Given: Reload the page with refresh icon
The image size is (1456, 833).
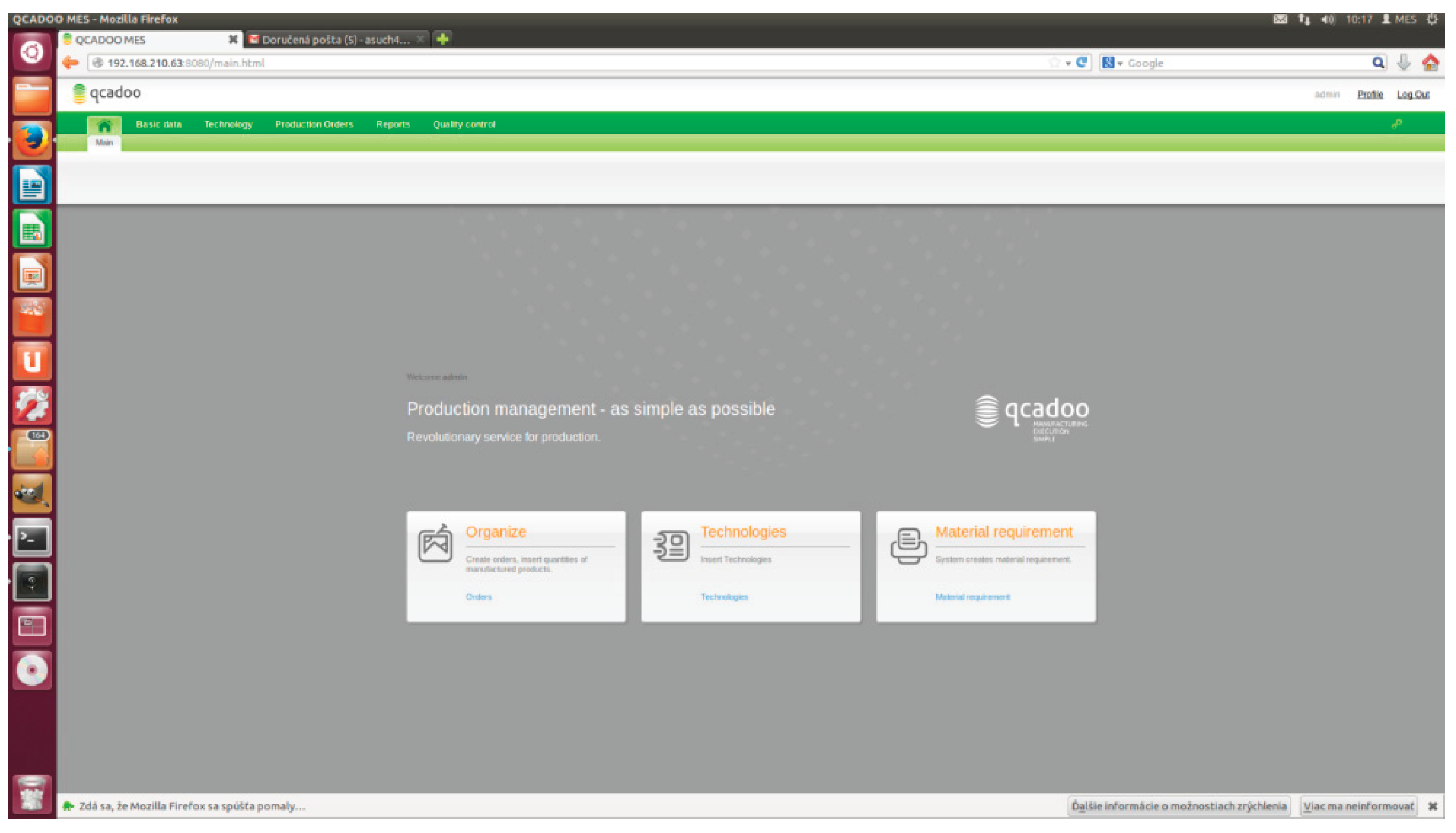Looking at the screenshot, I should (x=1082, y=63).
